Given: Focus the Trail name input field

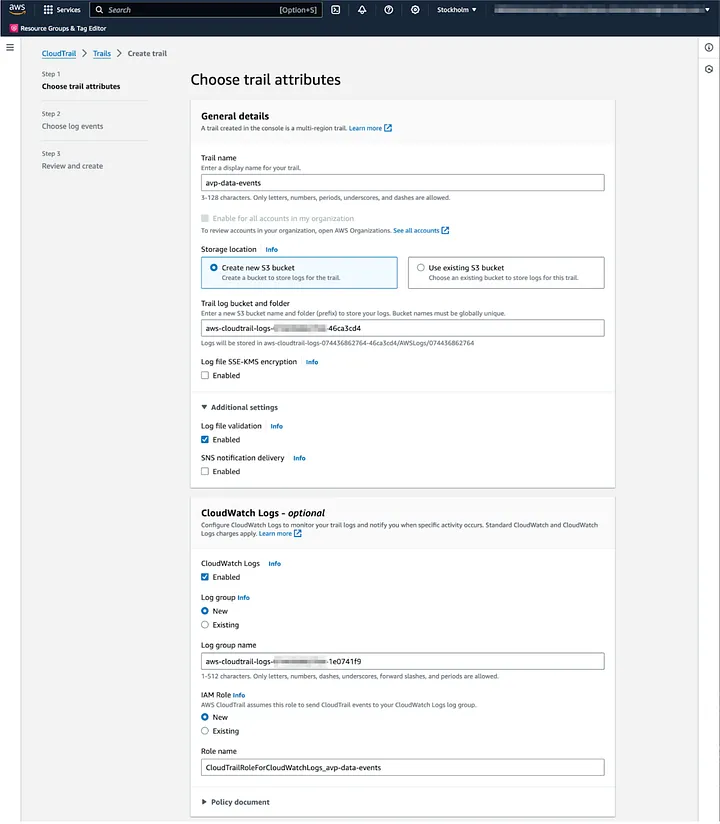Looking at the screenshot, I should click(x=403, y=182).
